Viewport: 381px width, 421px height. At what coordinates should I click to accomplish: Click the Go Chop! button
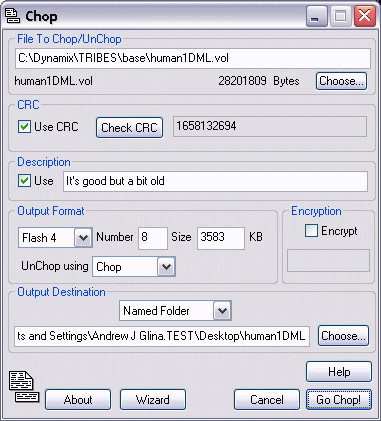[x=339, y=400]
